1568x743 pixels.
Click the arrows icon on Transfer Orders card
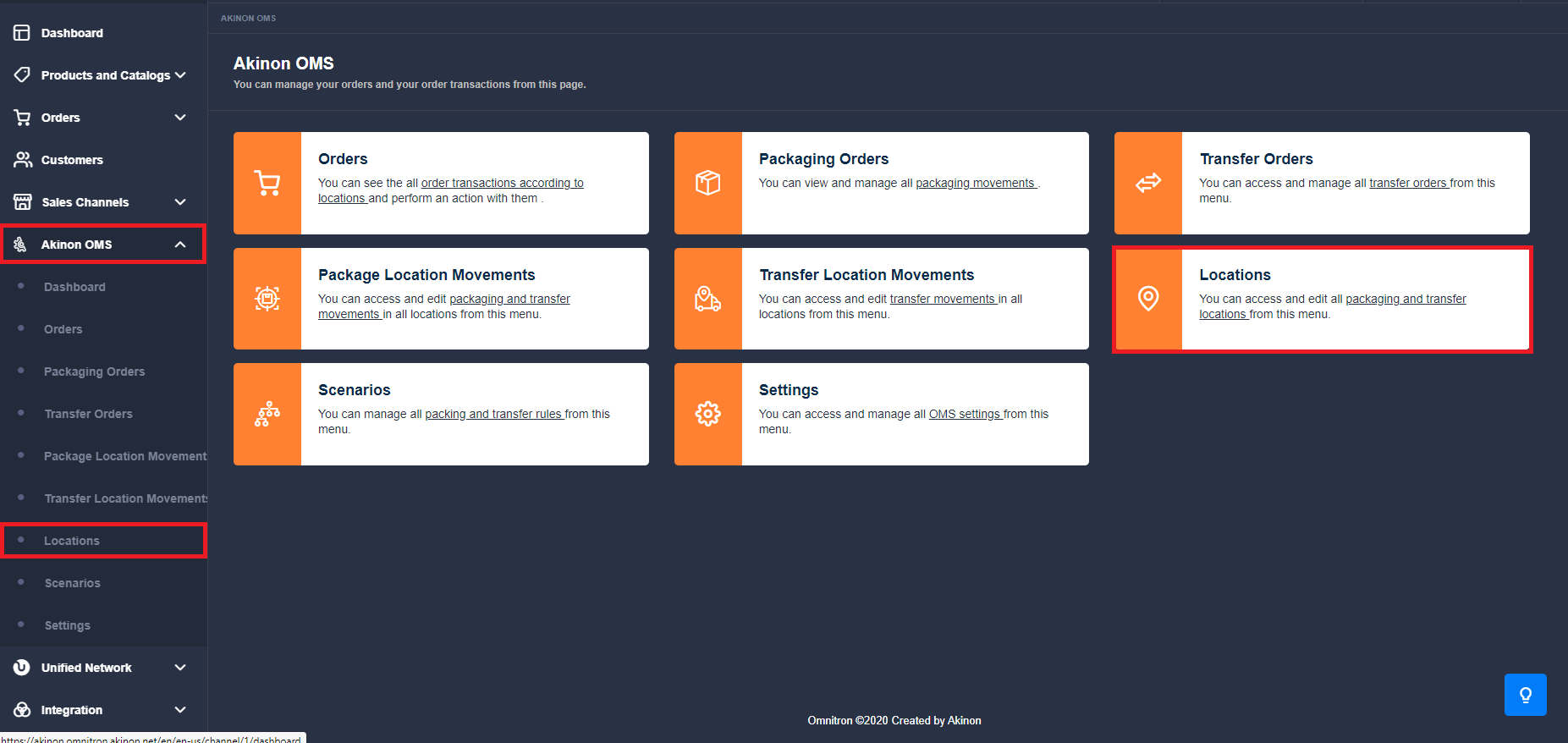(x=1148, y=183)
